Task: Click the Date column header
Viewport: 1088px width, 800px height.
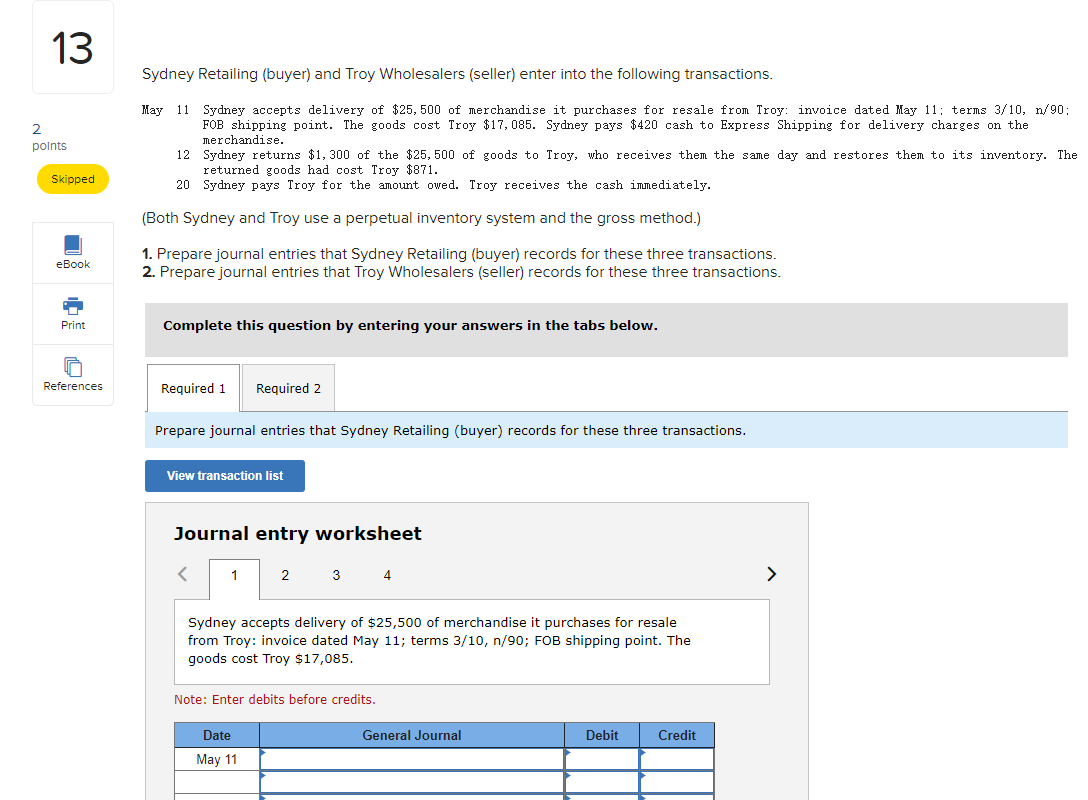Action: tap(216, 735)
